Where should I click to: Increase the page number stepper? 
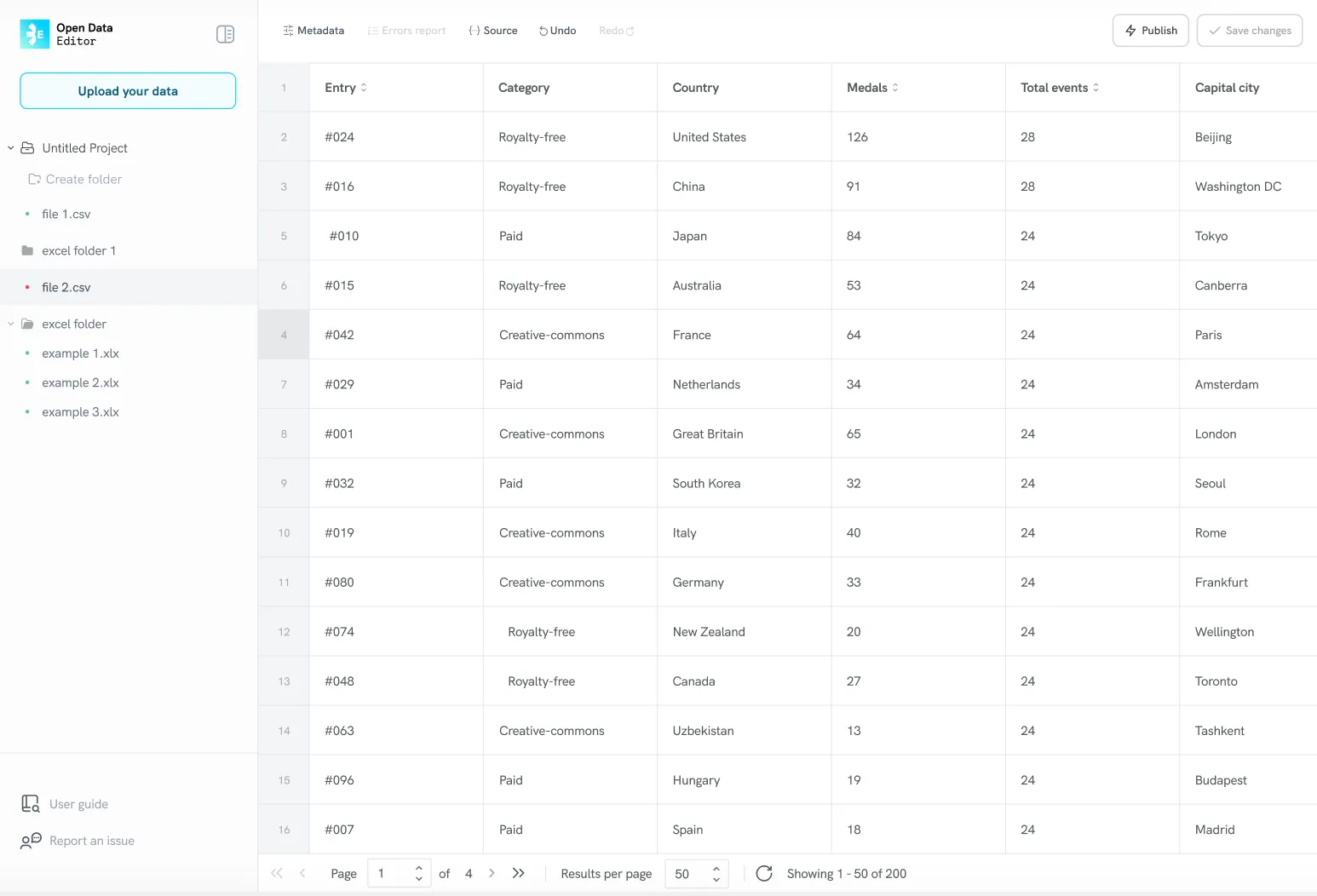pos(418,868)
